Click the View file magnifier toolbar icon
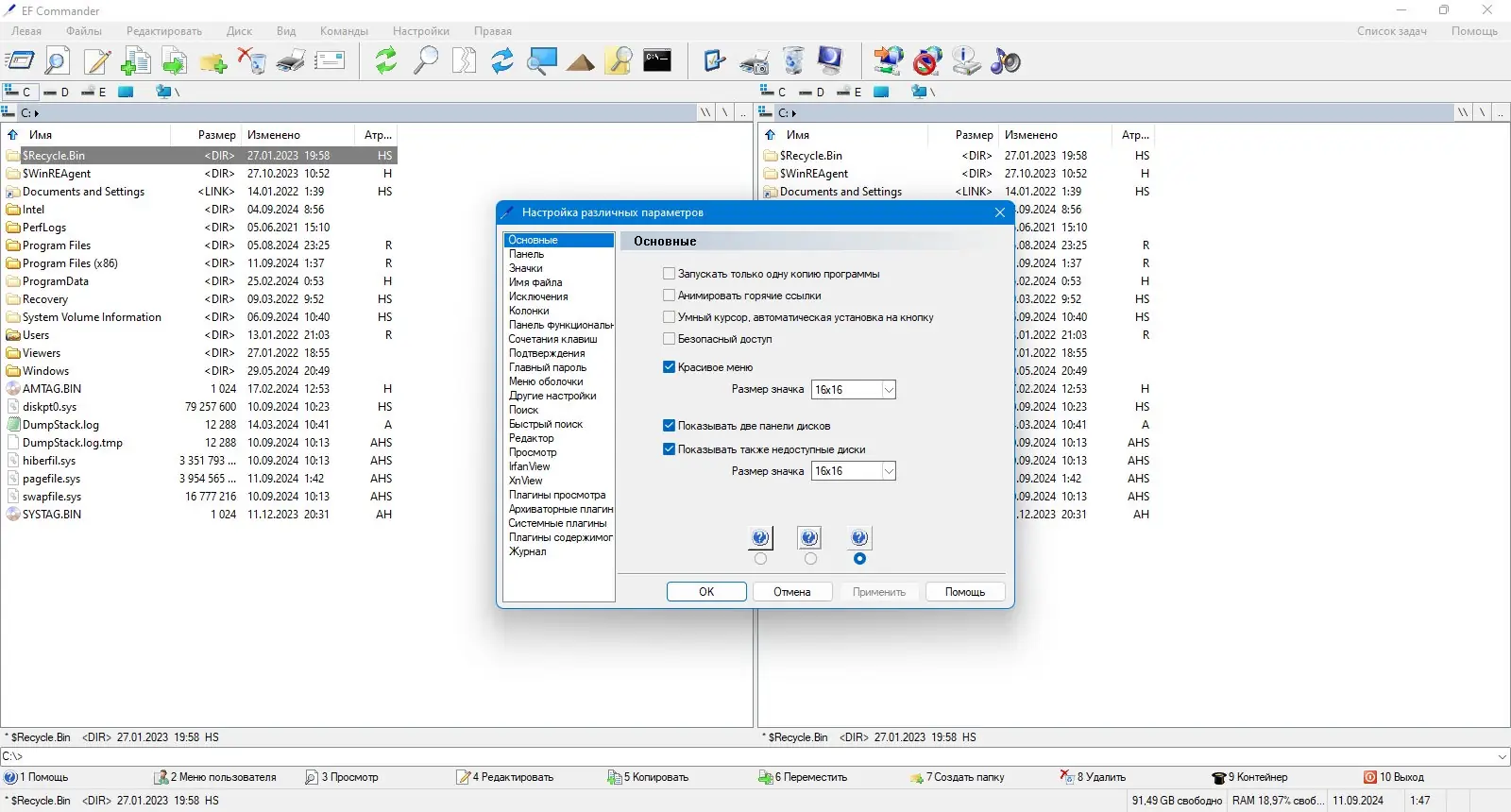The image size is (1511, 812). [x=58, y=61]
